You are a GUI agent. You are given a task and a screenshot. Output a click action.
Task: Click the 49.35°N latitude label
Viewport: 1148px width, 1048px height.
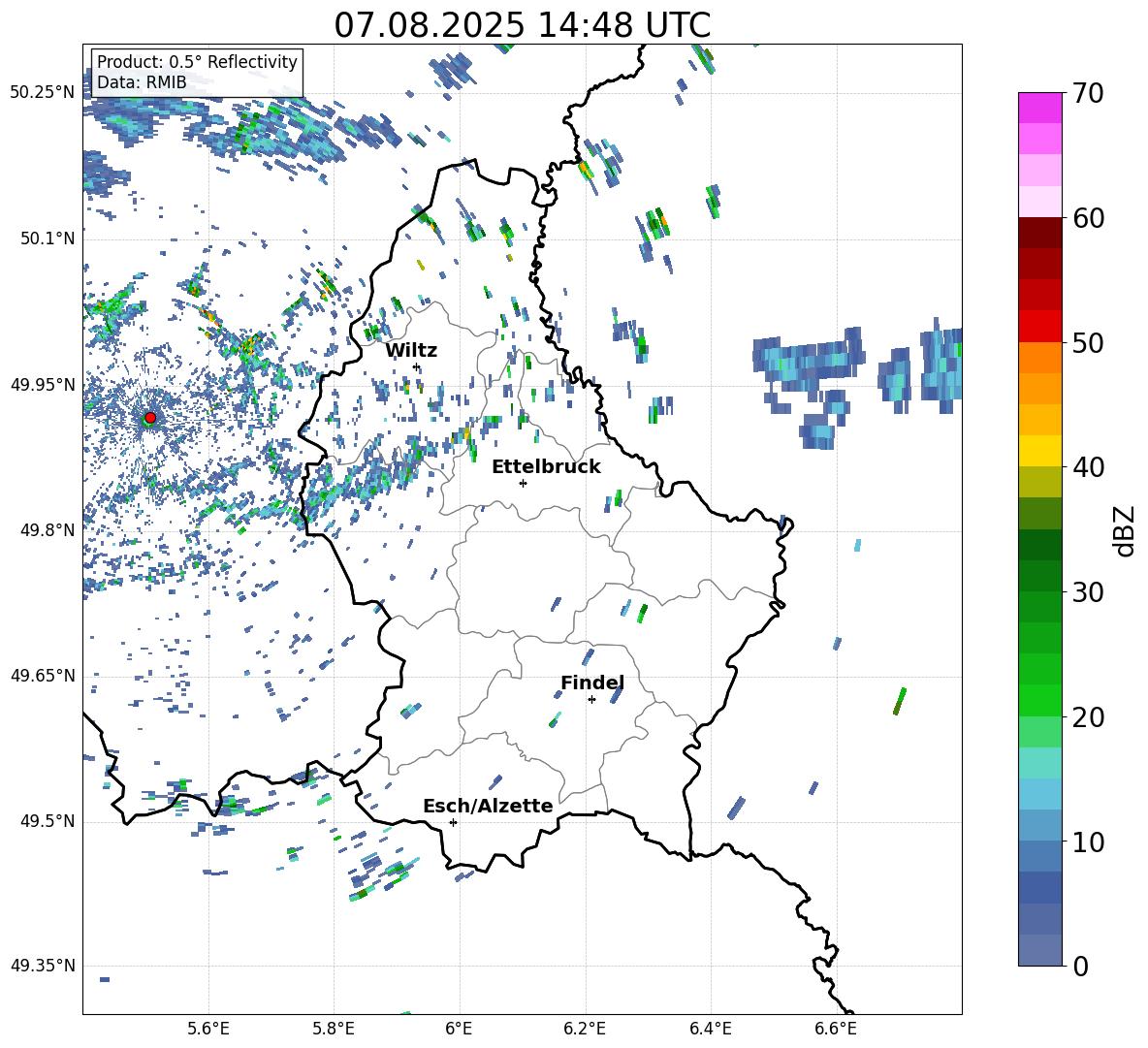tap(43, 966)
